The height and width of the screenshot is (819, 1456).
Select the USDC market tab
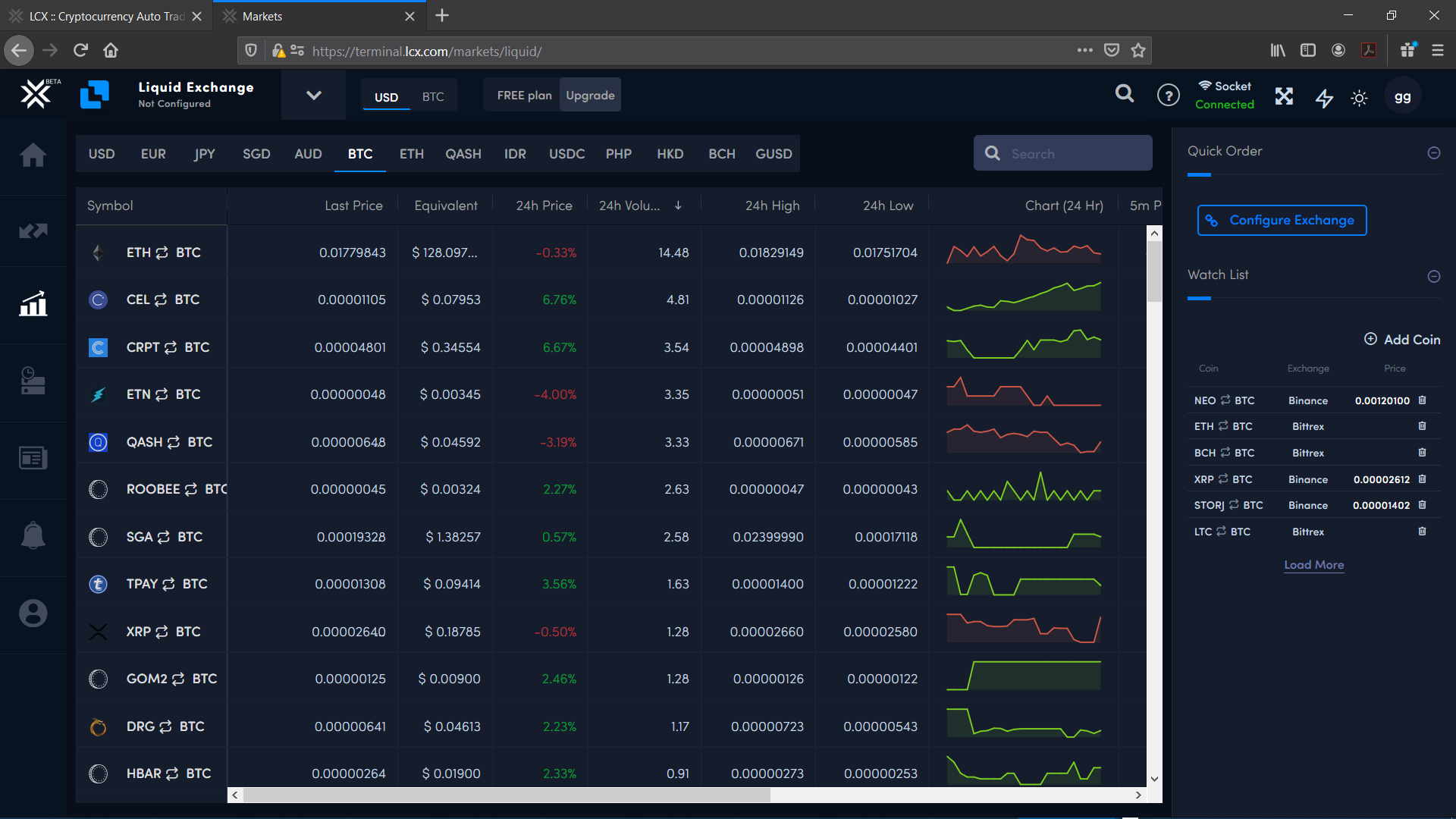tap(566, 154)
